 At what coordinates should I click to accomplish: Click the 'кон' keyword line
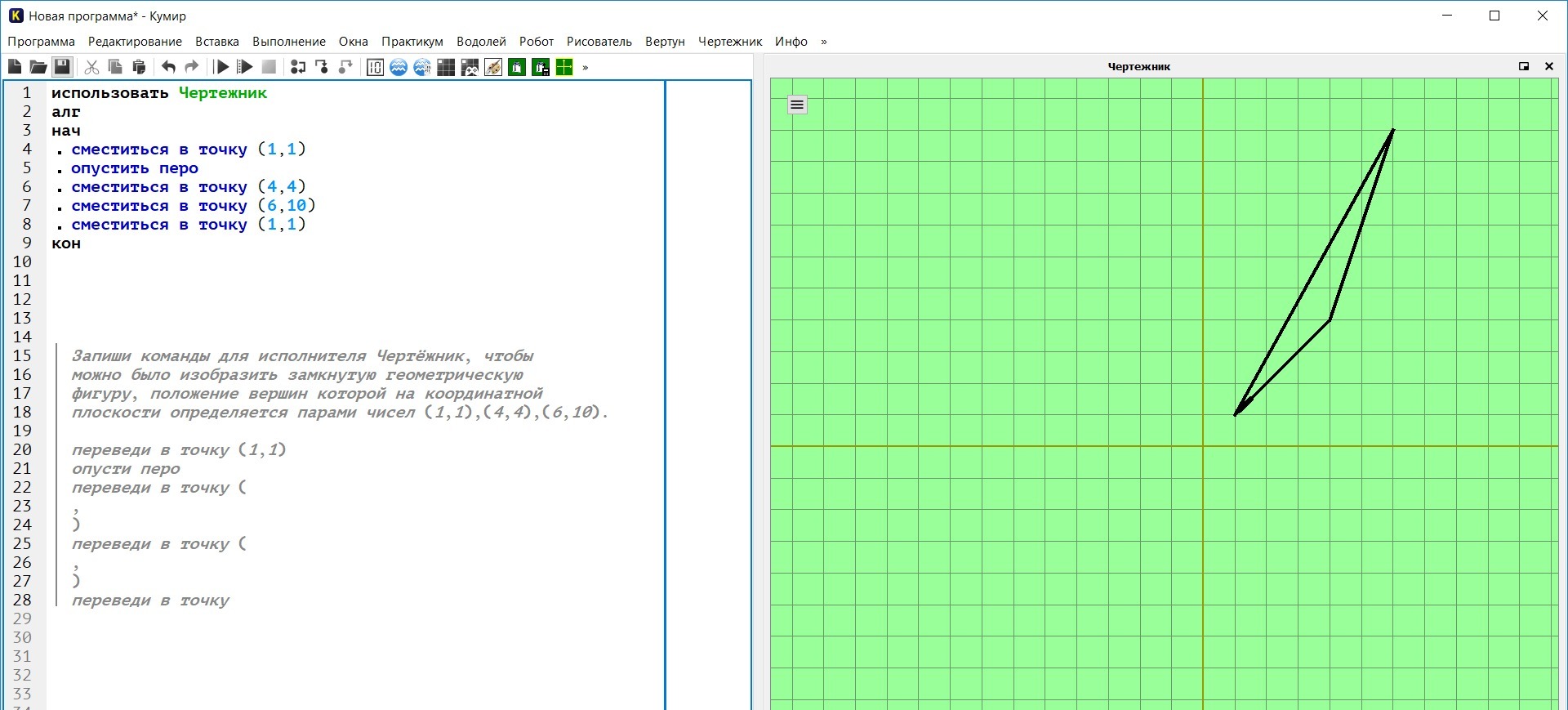point(66,243)
